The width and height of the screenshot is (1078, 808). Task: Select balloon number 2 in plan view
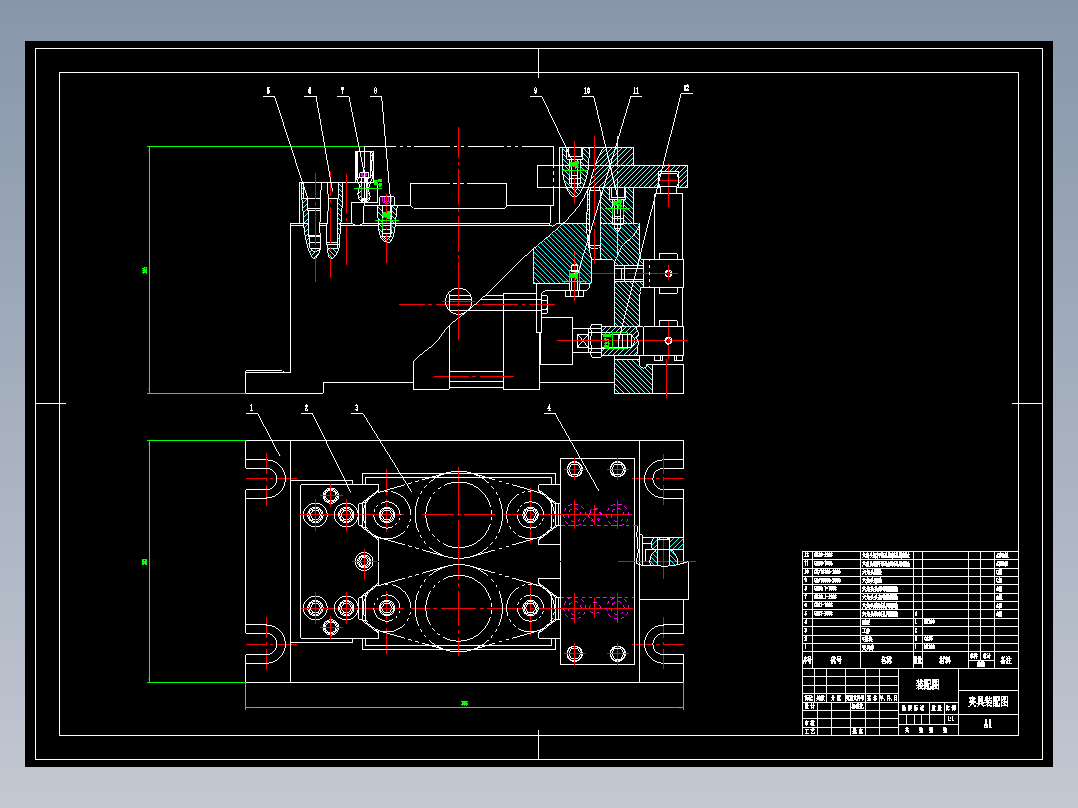point(306,408)
